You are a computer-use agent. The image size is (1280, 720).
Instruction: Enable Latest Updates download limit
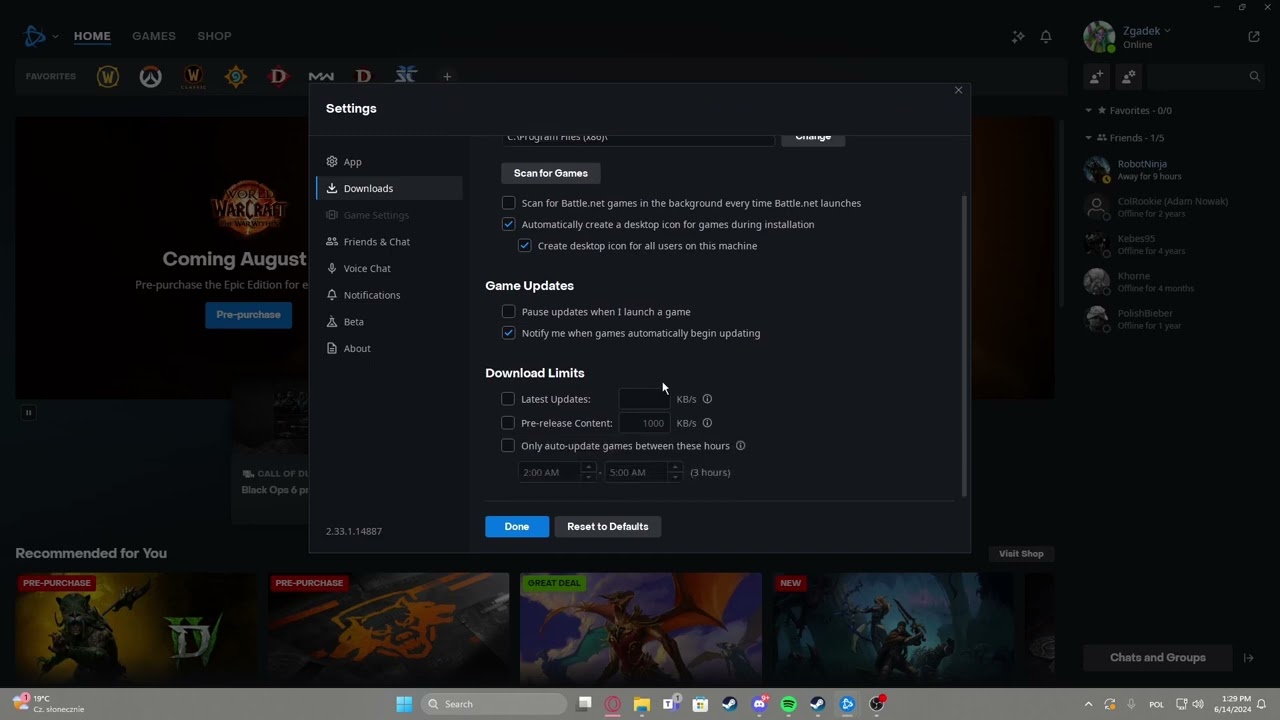tap(508, 399)
